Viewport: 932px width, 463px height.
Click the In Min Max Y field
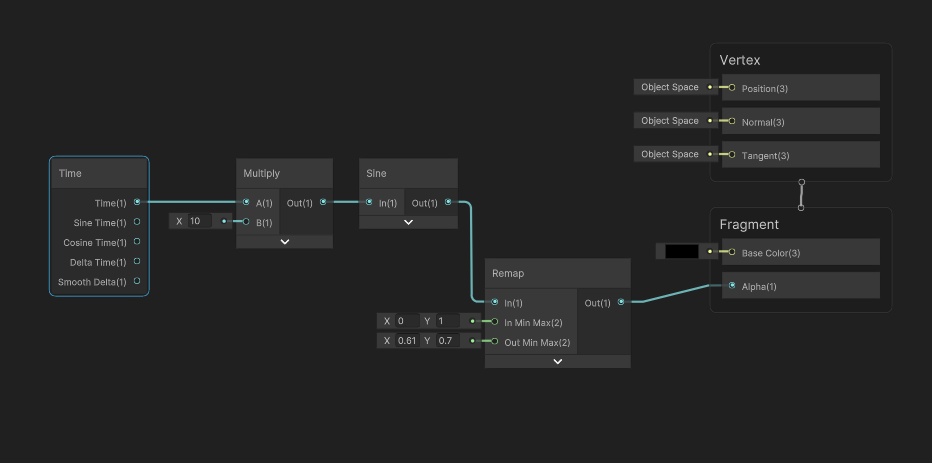pyautogui.click(x=448, y=321)
